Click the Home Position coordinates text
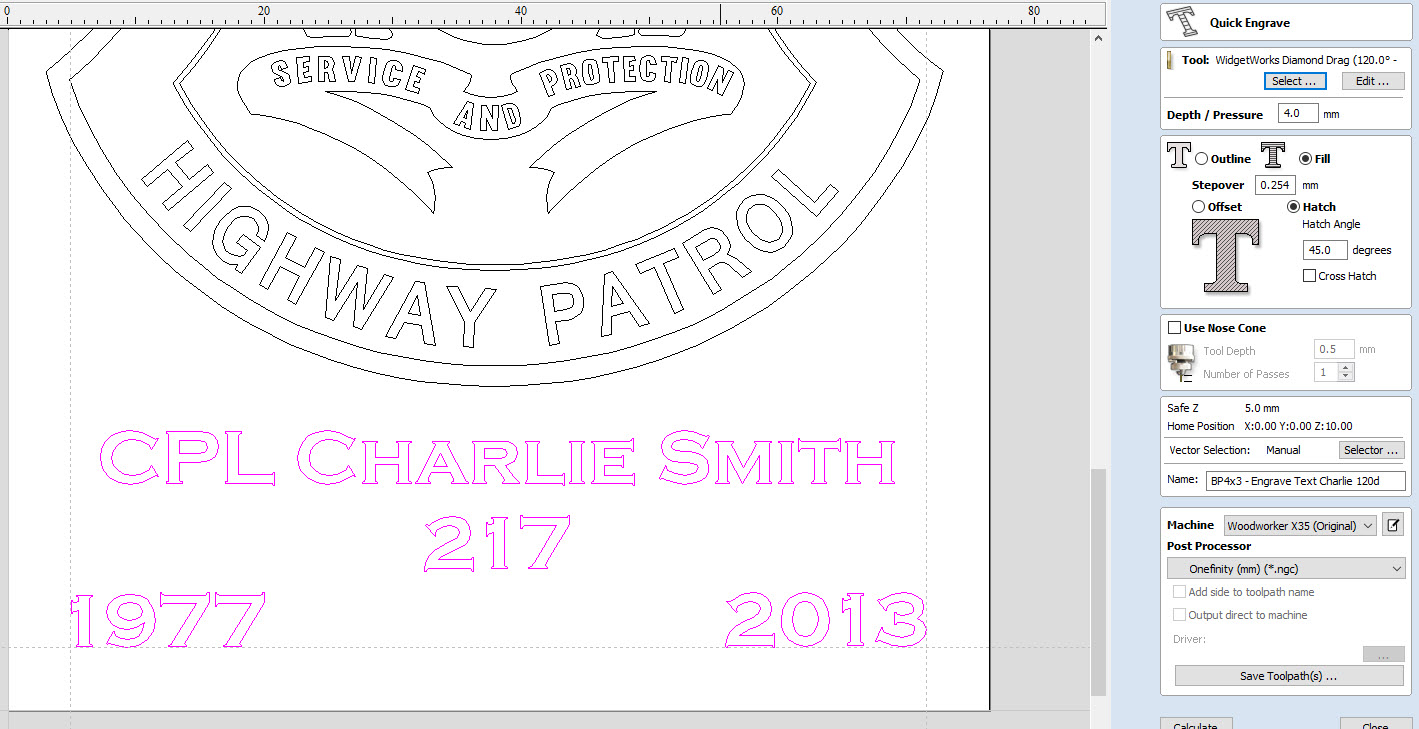The width and height of the screenshot is (1419, 729). [1298, 426]
